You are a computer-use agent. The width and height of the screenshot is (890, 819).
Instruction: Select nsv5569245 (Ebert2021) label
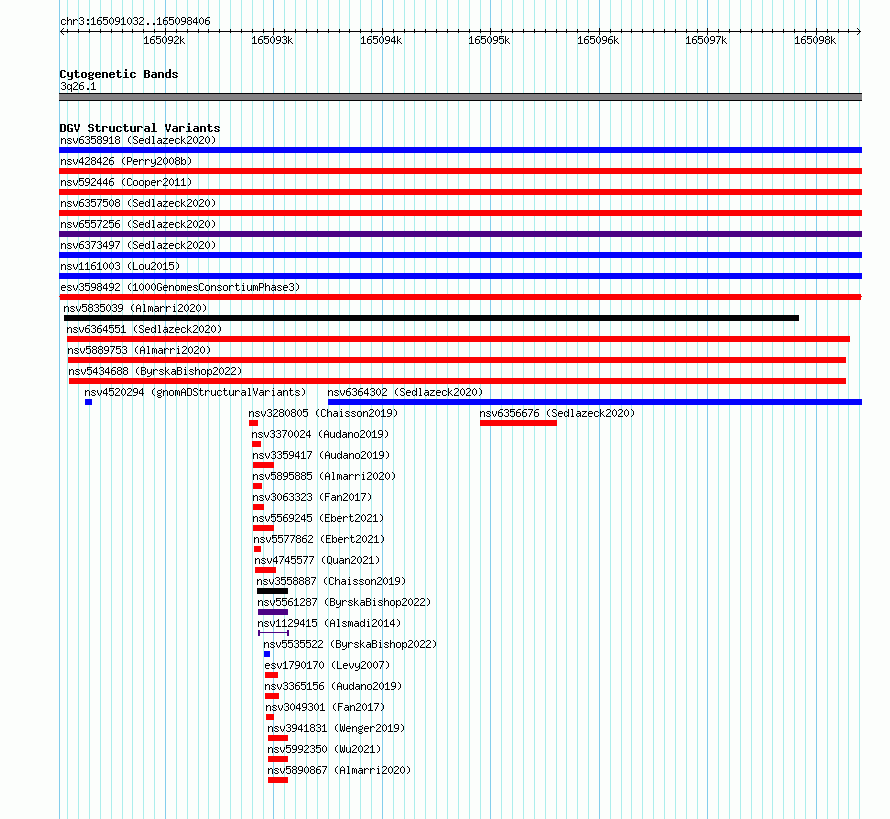click(318, 518)
